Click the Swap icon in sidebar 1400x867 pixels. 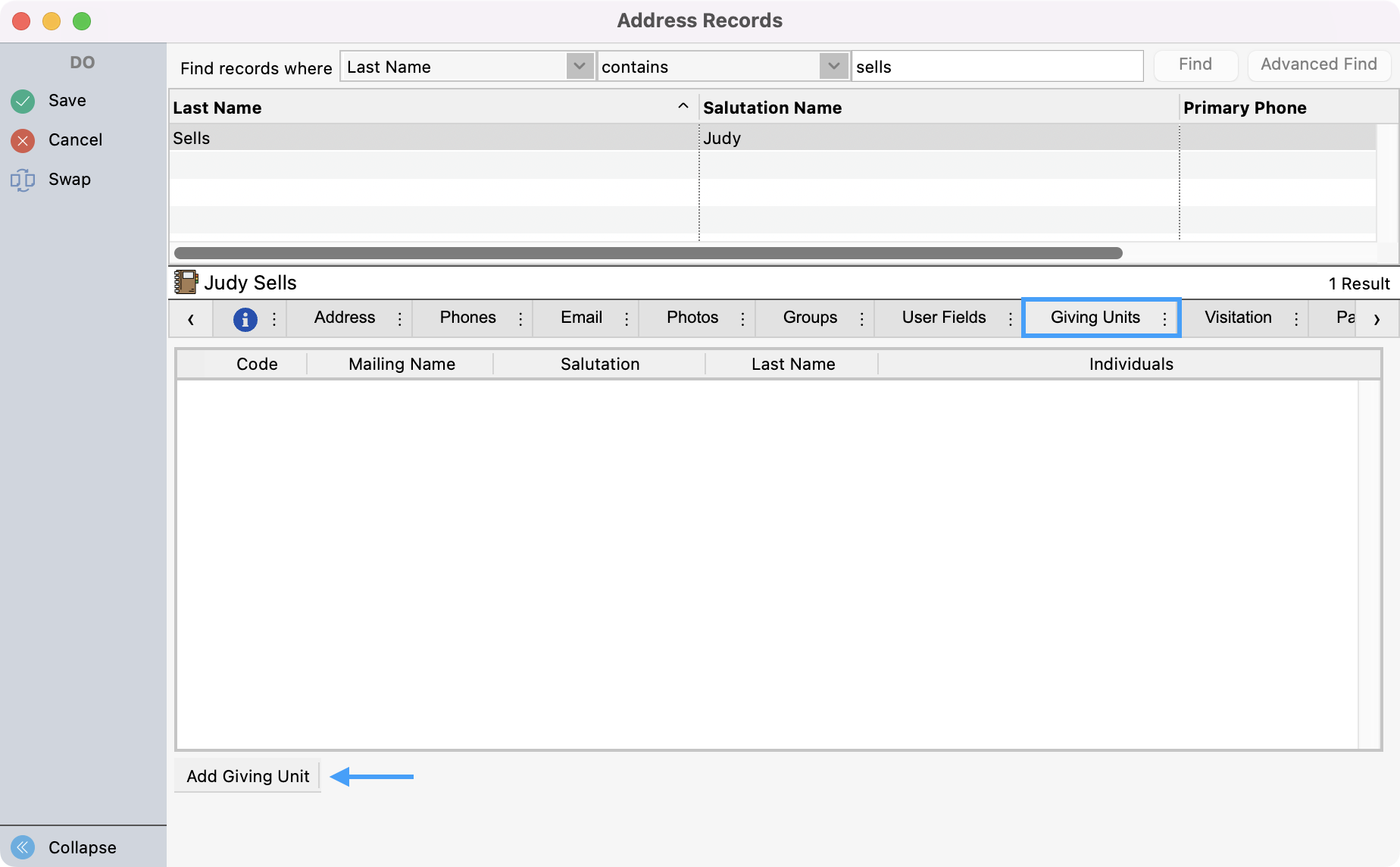click(23, 180)
